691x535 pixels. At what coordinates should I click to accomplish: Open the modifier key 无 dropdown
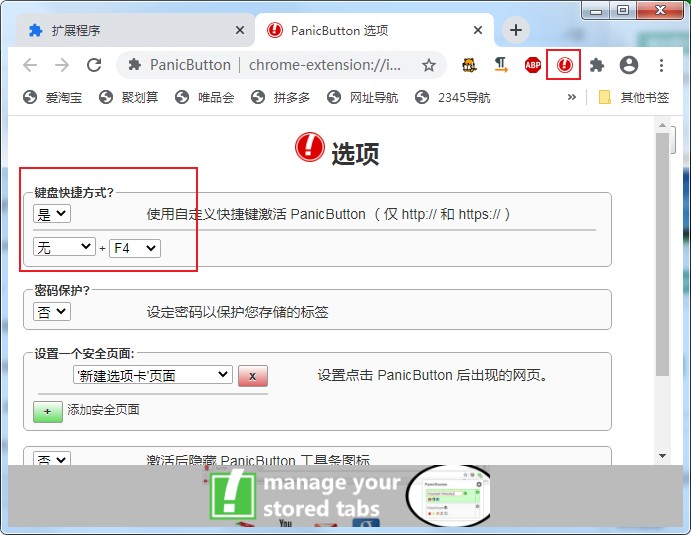point(64,247)
